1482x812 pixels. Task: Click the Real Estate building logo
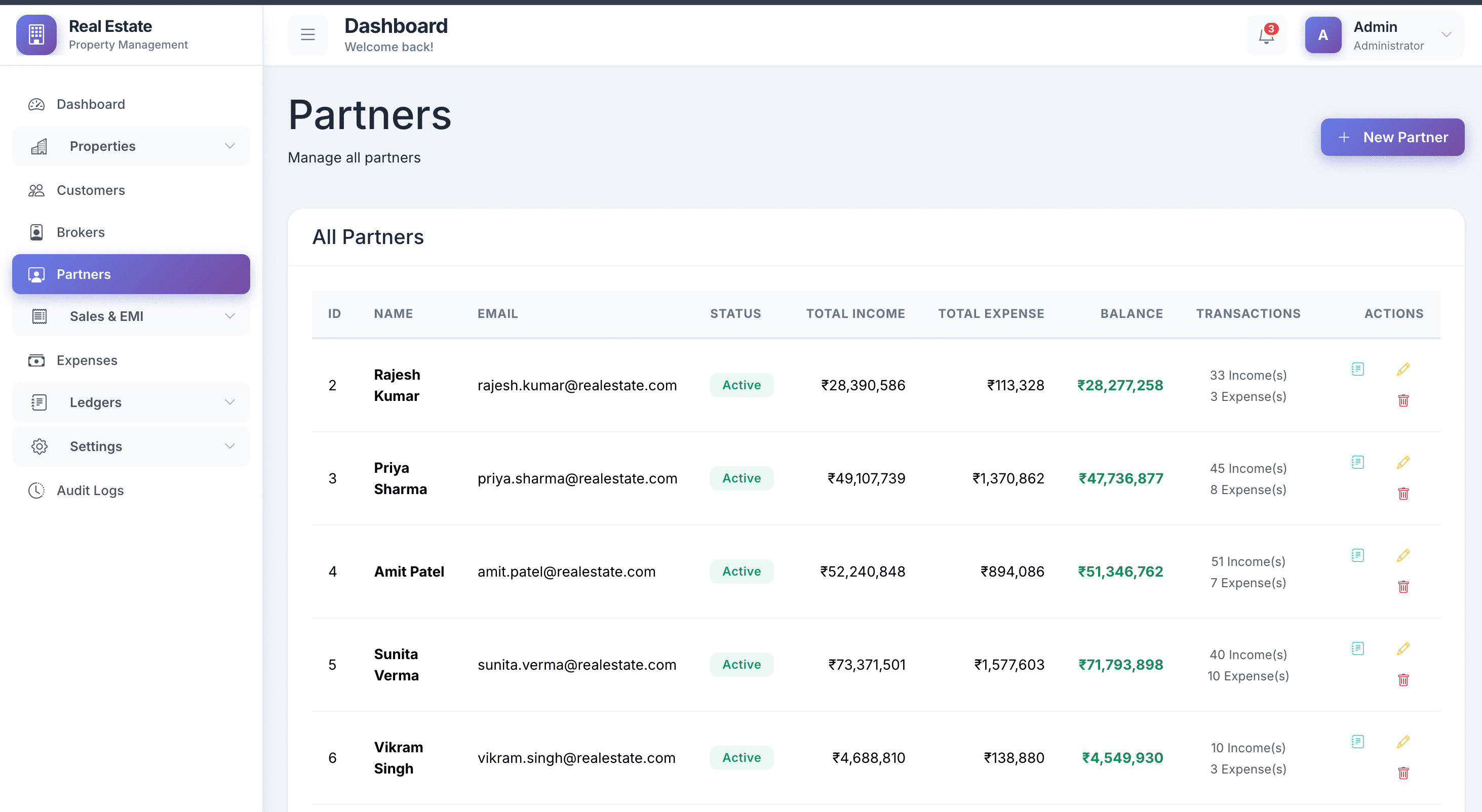point(36,34)
